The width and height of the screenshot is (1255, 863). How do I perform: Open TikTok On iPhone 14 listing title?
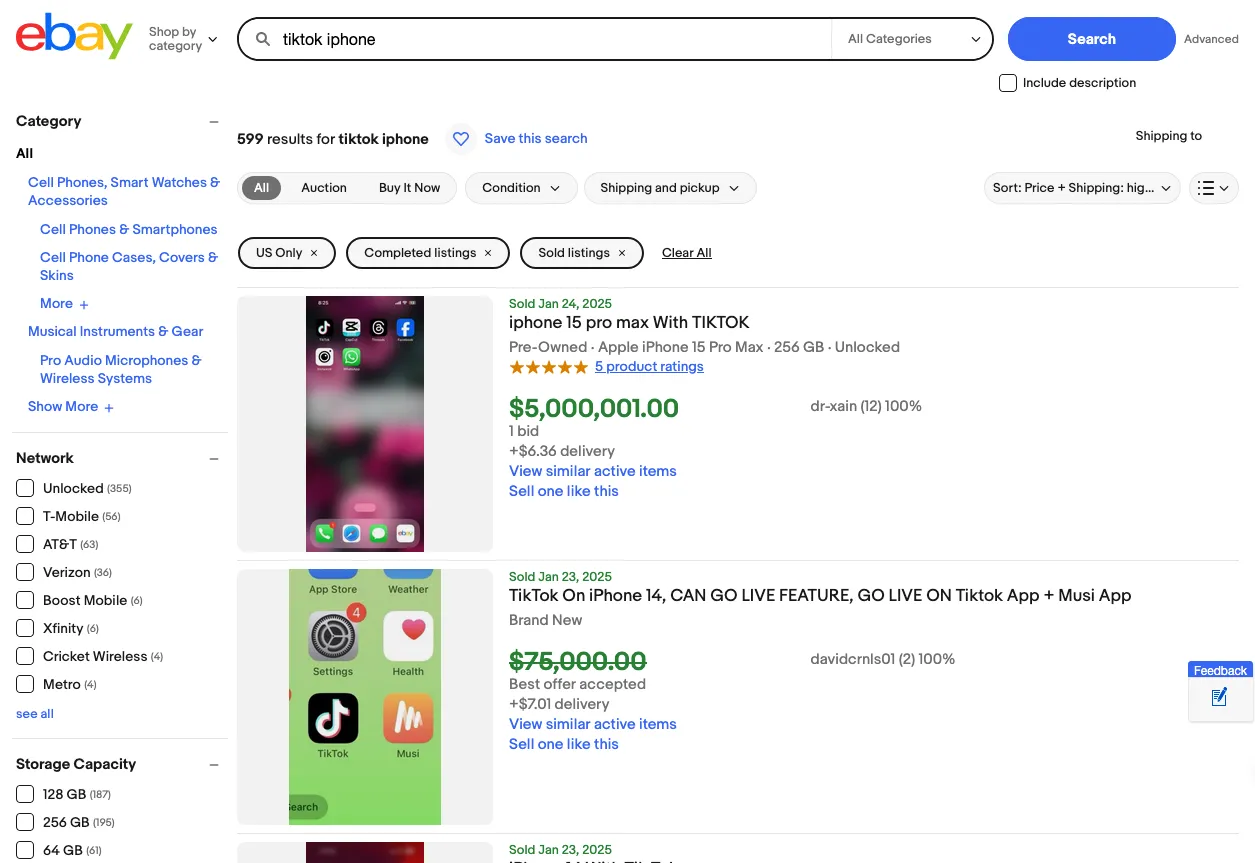(x=820, y=596)
